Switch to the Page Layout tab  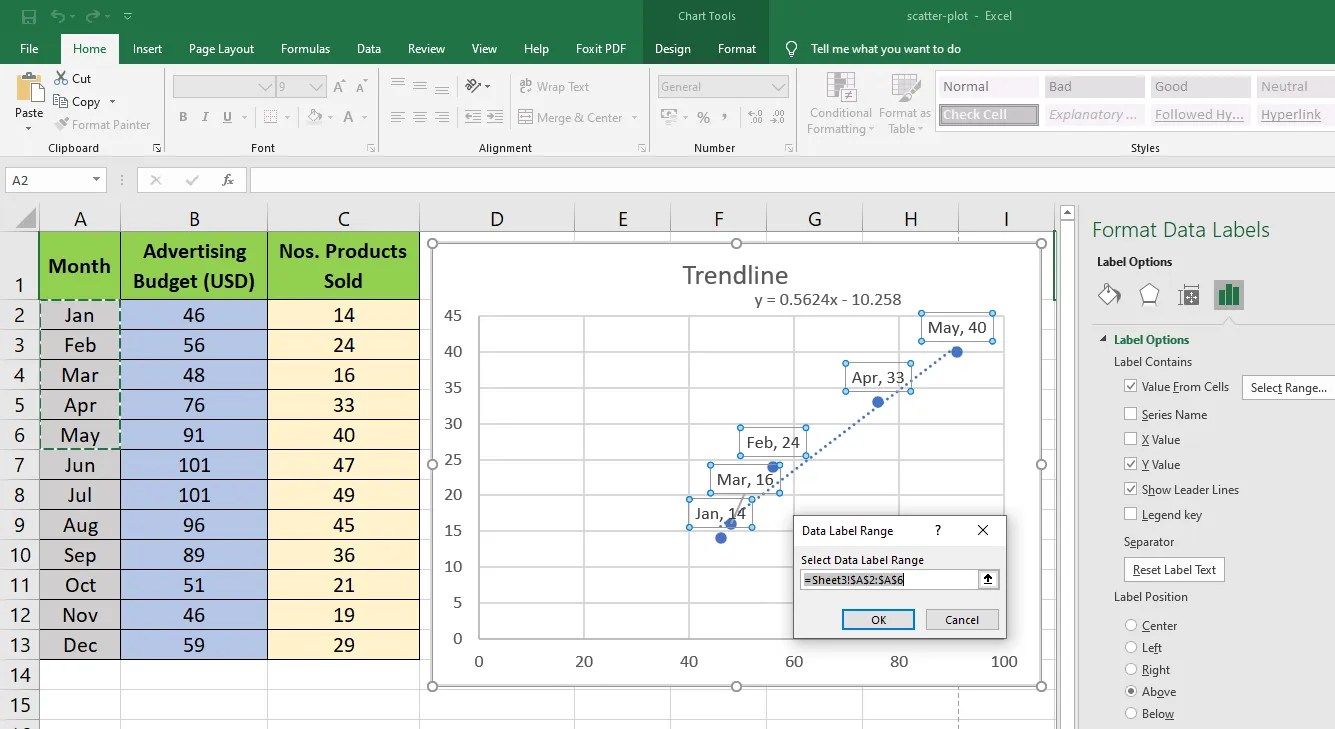pyautogui.click(x=221, y=49)
